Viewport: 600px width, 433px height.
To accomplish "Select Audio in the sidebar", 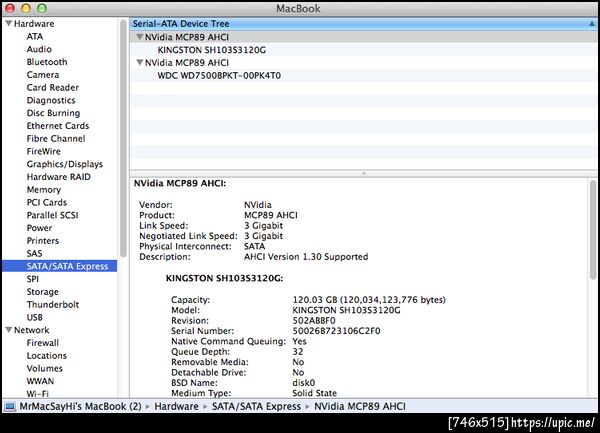I will click(39, 49).
